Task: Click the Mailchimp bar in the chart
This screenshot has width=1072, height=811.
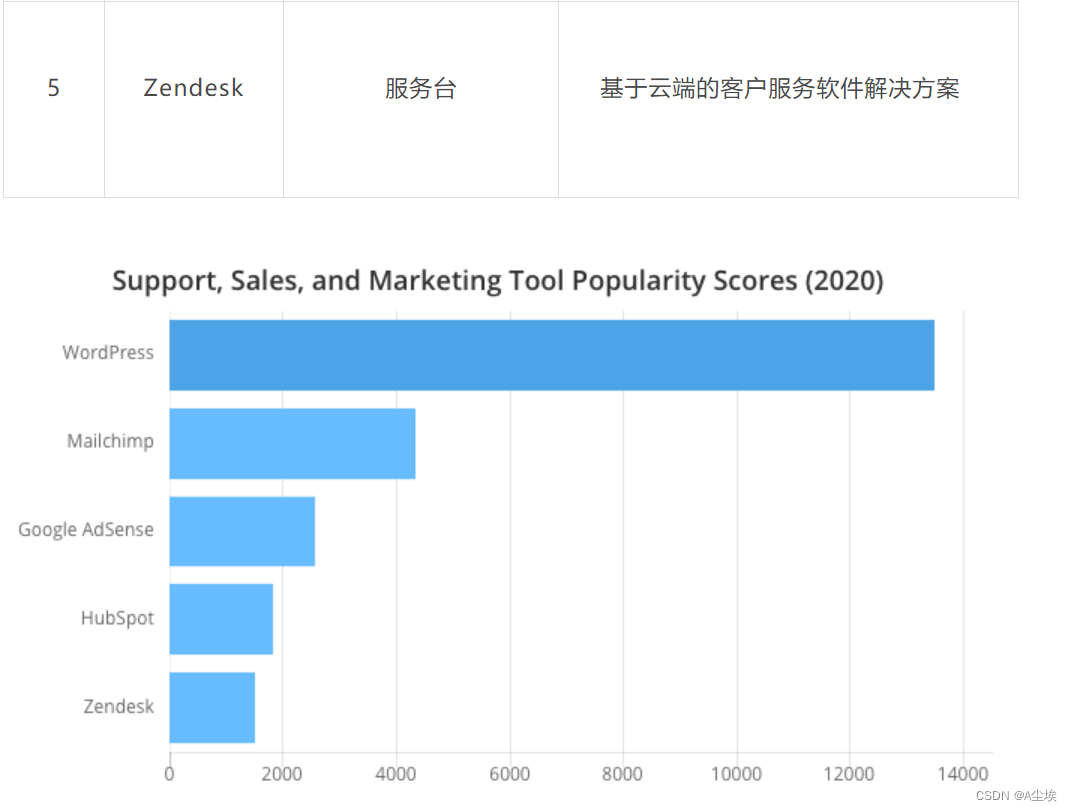Action: coord(293,443)
